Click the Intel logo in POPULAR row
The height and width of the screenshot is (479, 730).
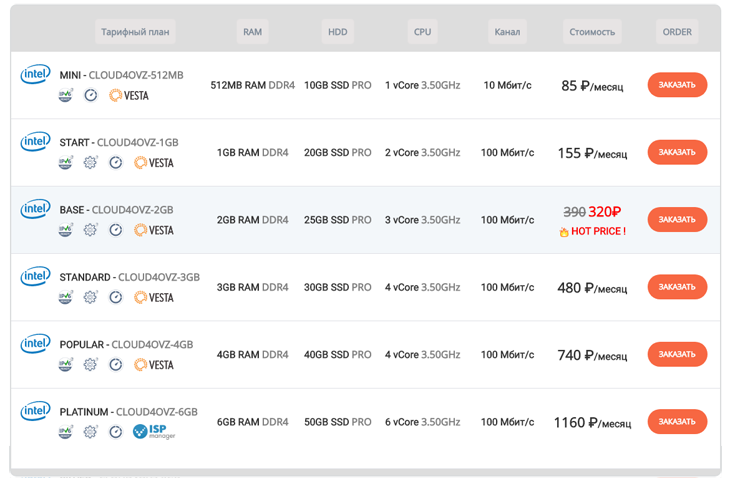[35, 344]
